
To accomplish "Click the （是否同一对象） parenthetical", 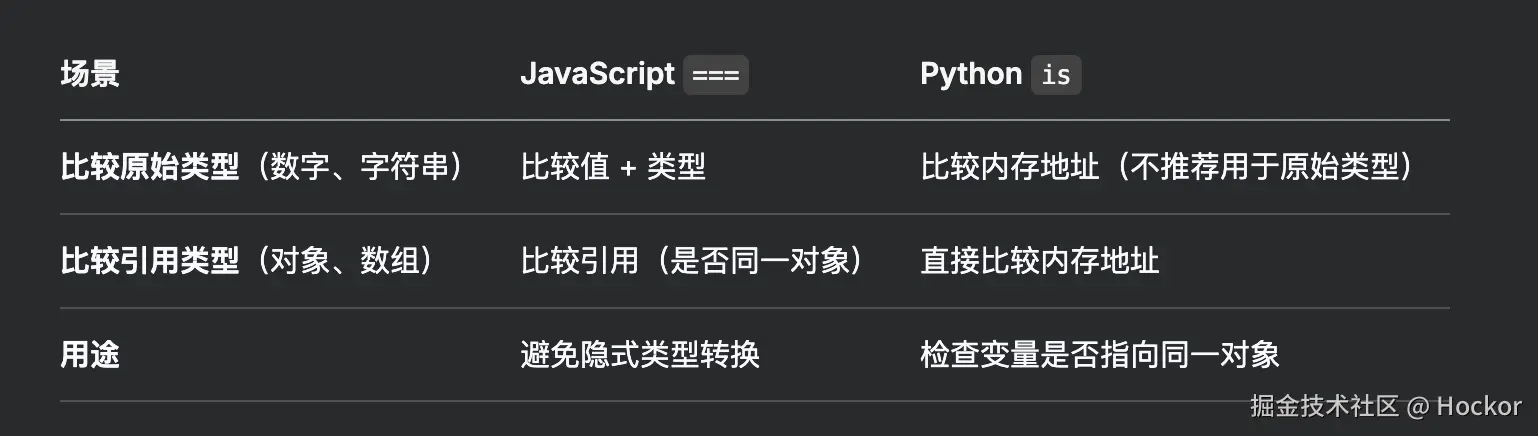I will click(x=758, y=261).
